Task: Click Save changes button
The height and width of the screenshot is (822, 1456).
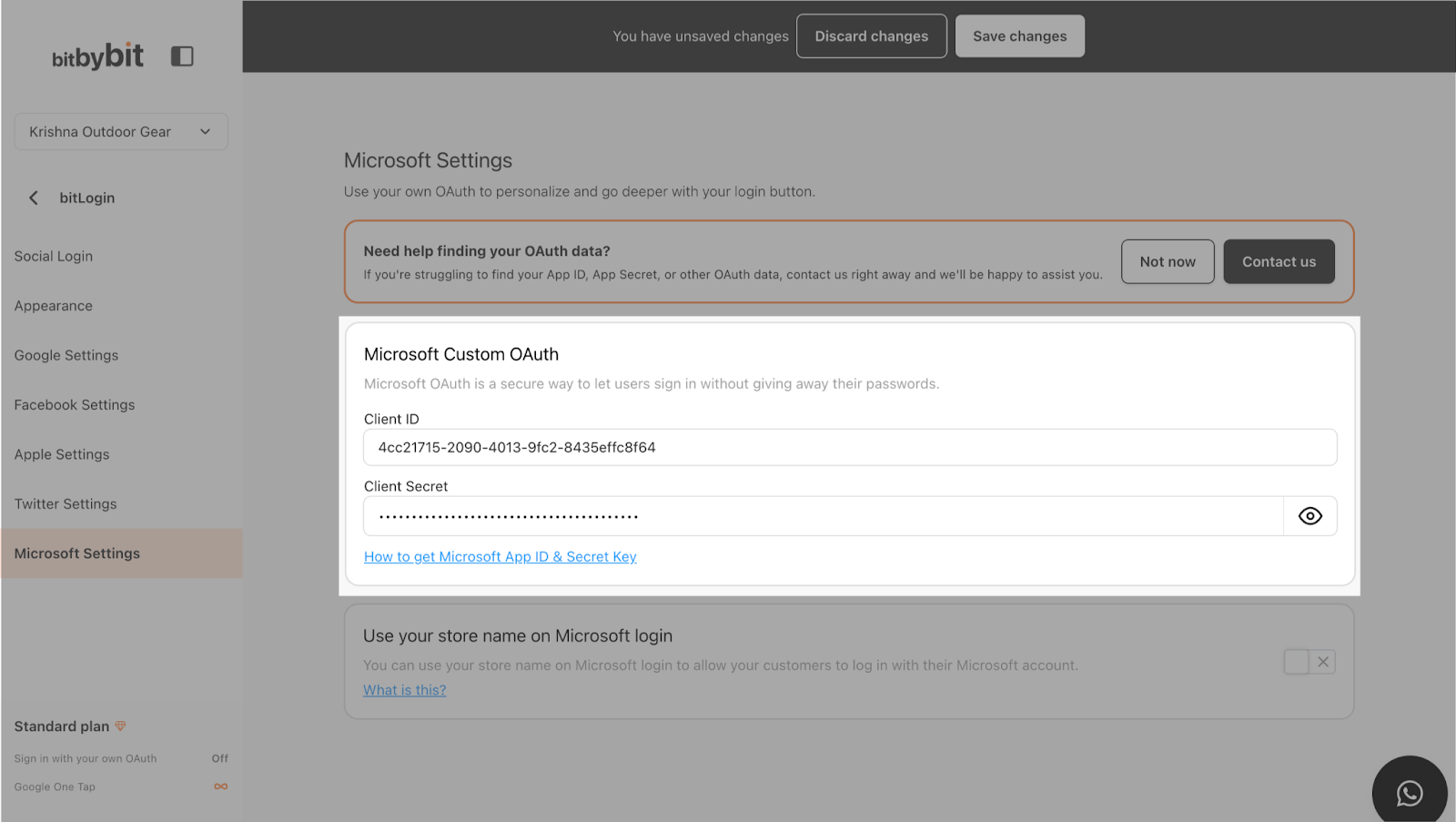Action: 1020,36
